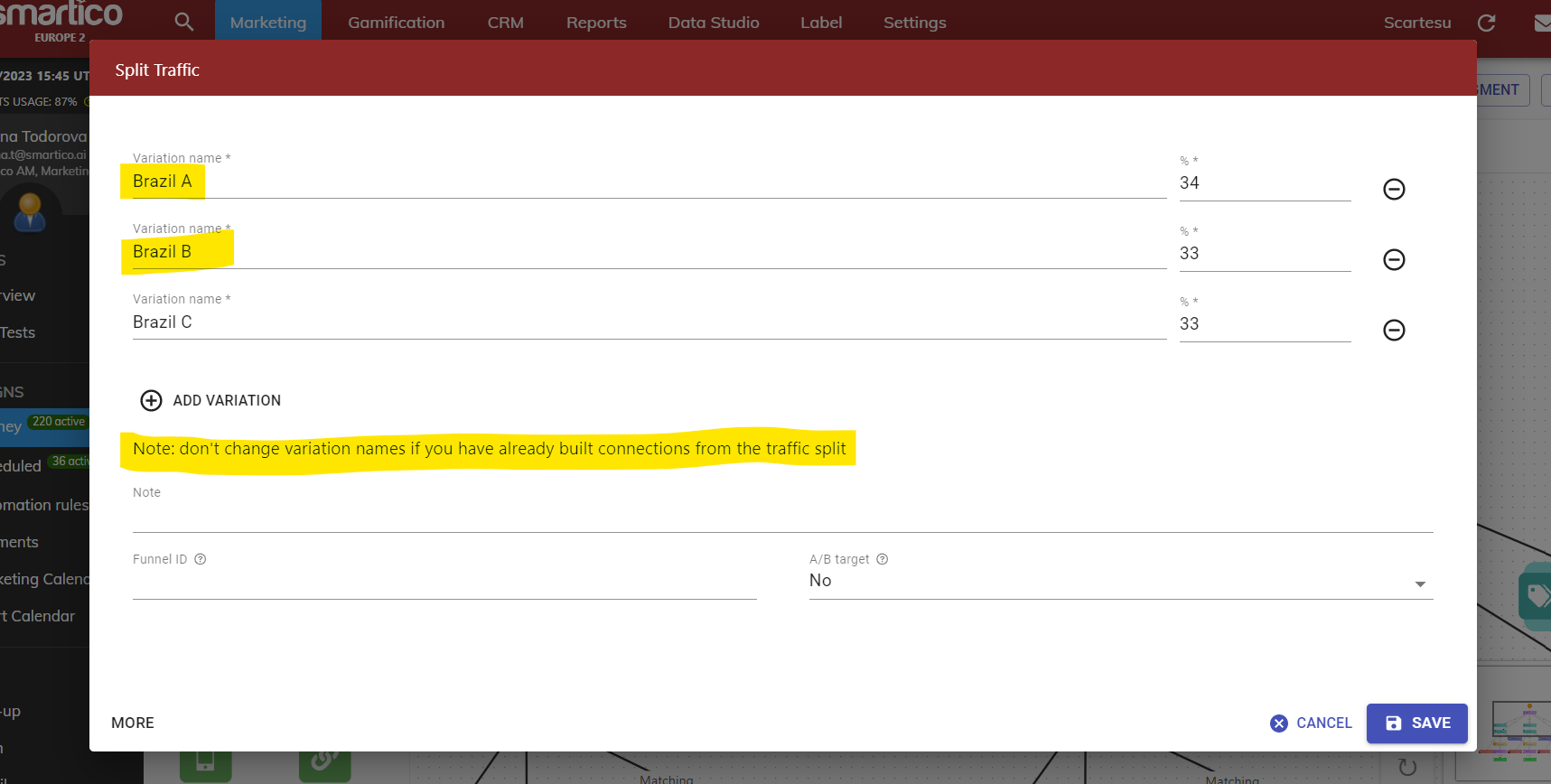Open the search magnifier in top bar
Screen dimensions: 1551x784
[184, 23]
